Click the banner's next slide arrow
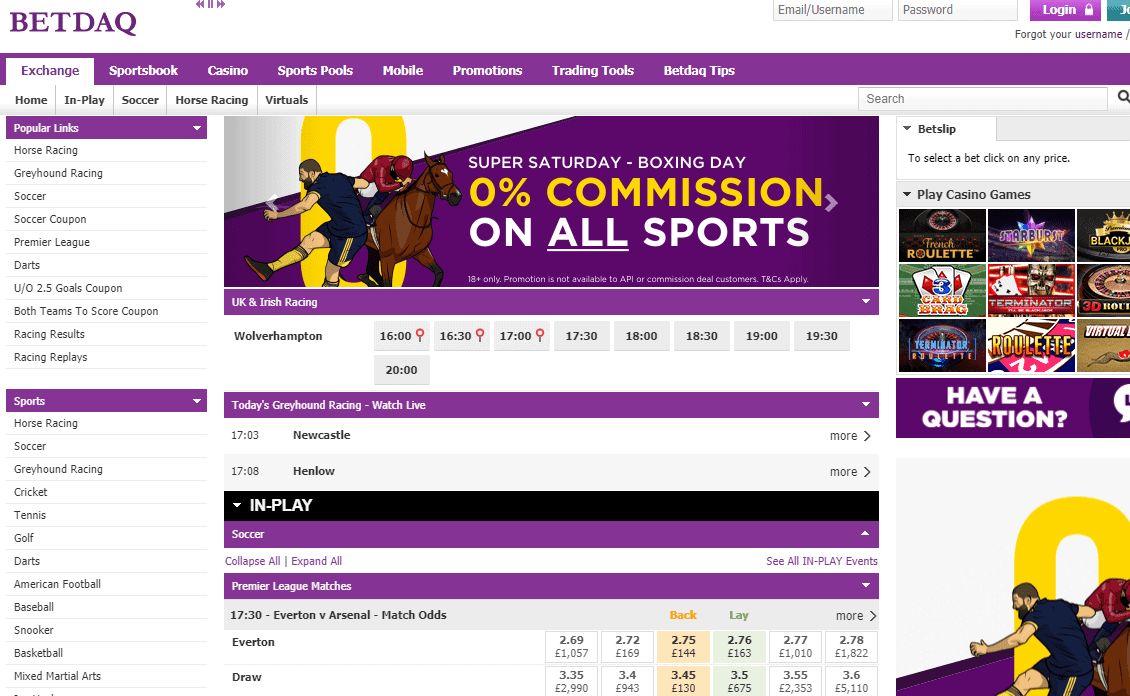Image resolution: width=1130 pixels, height=696 pixels. tap(831, 203)
